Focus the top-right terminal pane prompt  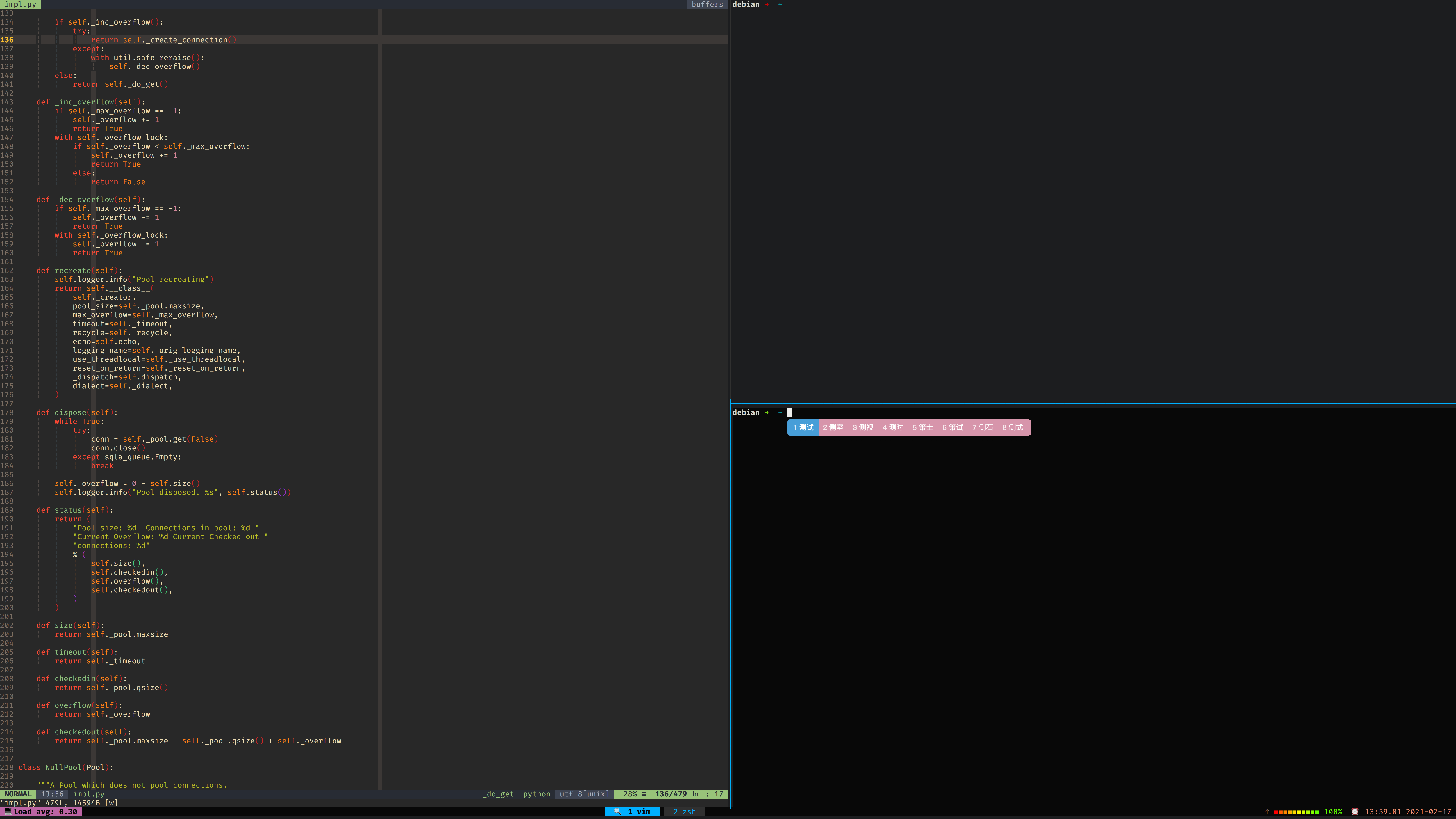tap(757, 5)
